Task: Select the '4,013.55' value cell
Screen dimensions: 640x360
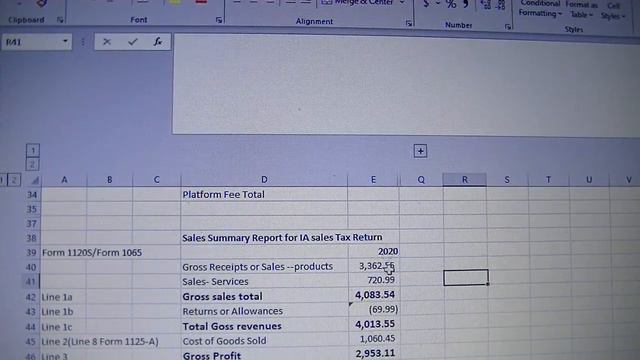Action: [373, 324]
